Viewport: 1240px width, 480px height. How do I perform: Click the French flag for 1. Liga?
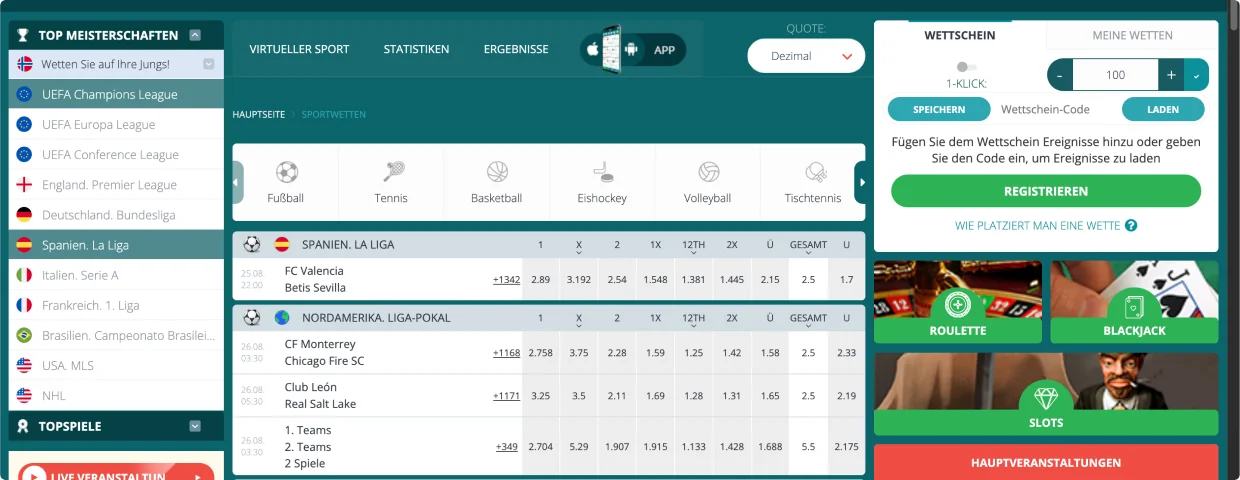[x=25, y=305]
